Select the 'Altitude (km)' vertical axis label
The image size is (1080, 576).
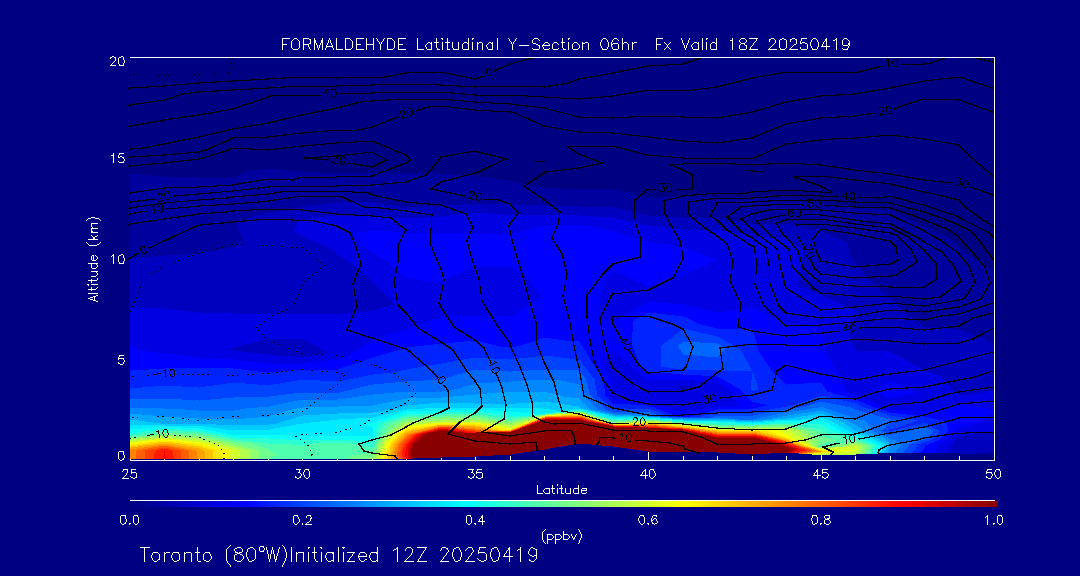point(93,258)
